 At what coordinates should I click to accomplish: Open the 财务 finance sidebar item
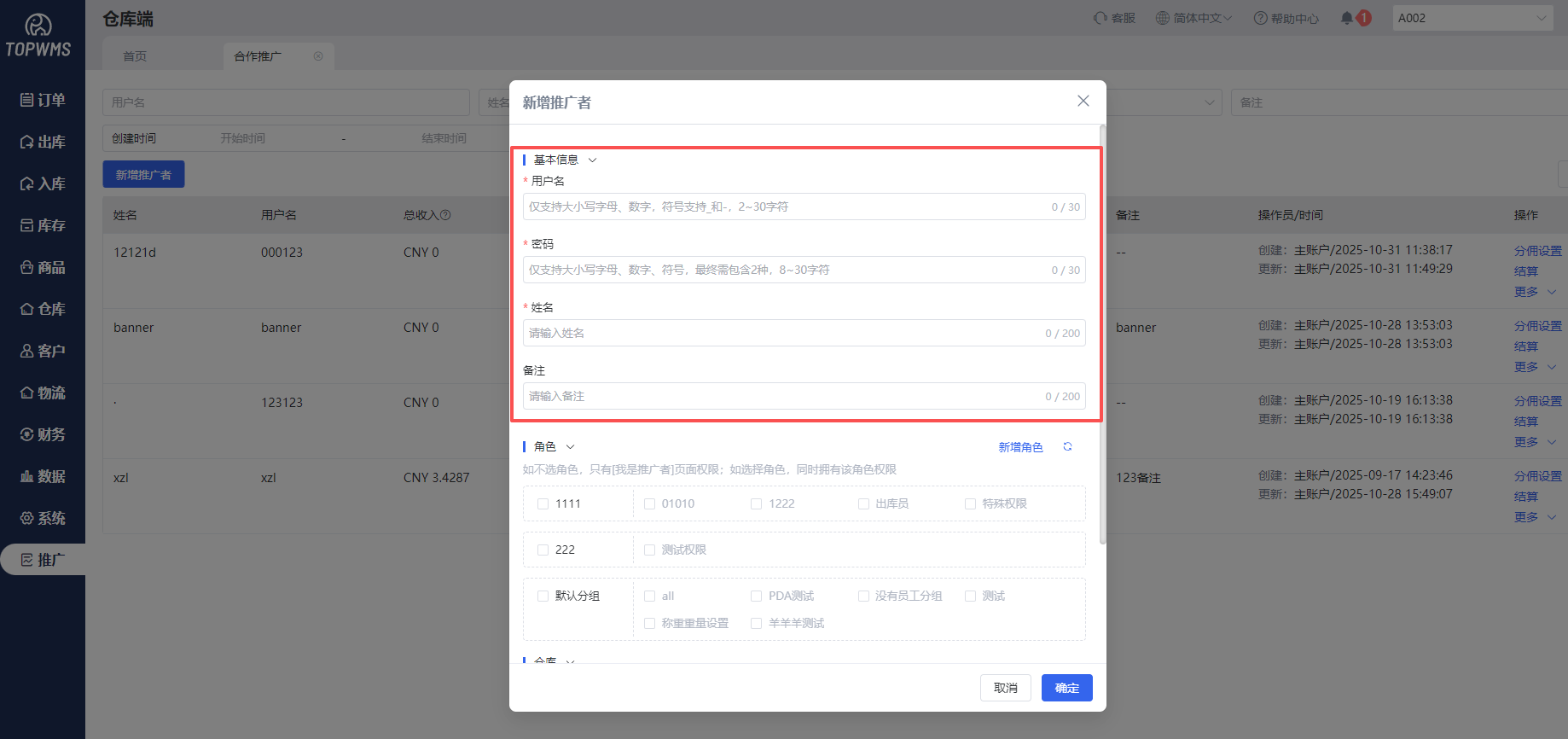tap(43, 434)
